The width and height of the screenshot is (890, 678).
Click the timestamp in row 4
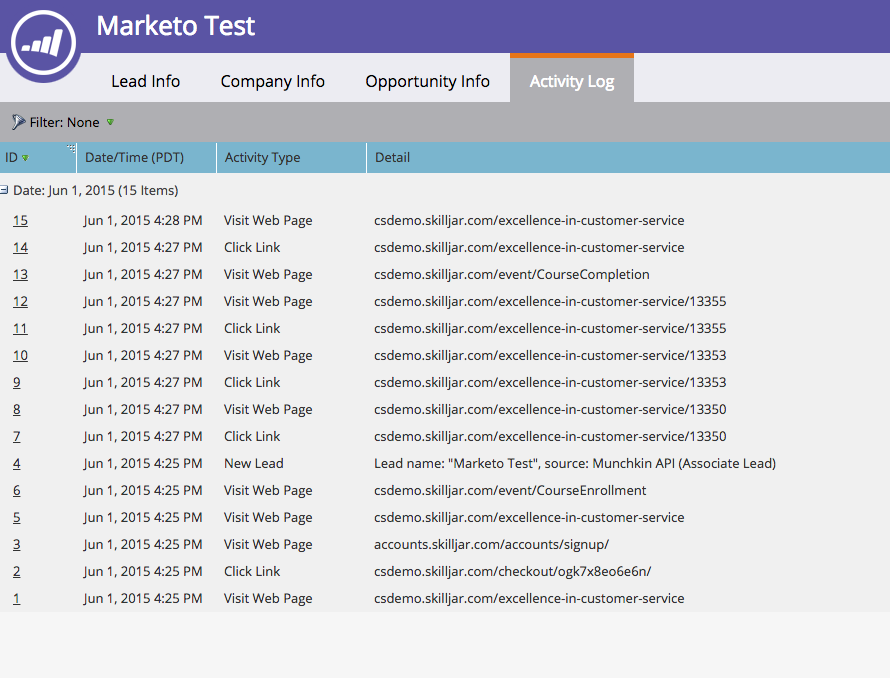point(142,463)
